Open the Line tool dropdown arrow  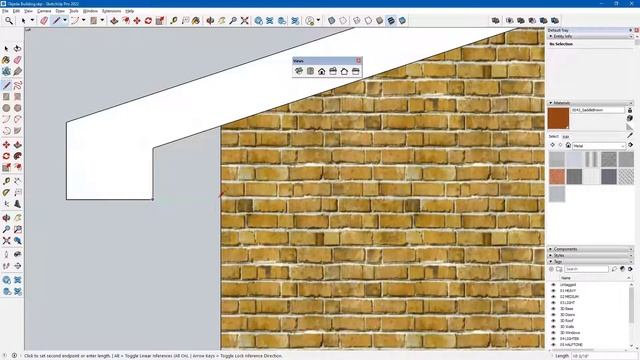point(64,20)
